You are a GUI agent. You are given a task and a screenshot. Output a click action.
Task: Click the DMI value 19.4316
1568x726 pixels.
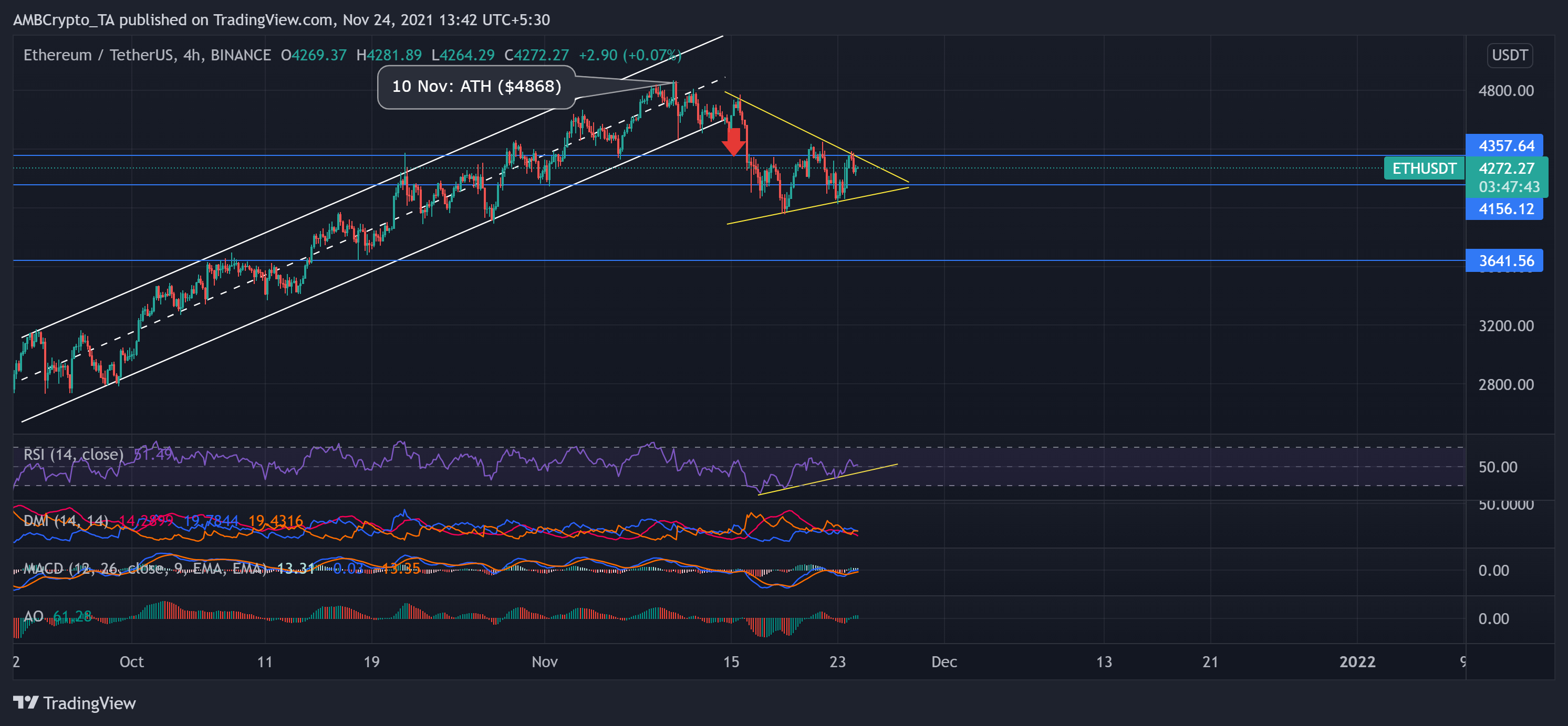276,521
